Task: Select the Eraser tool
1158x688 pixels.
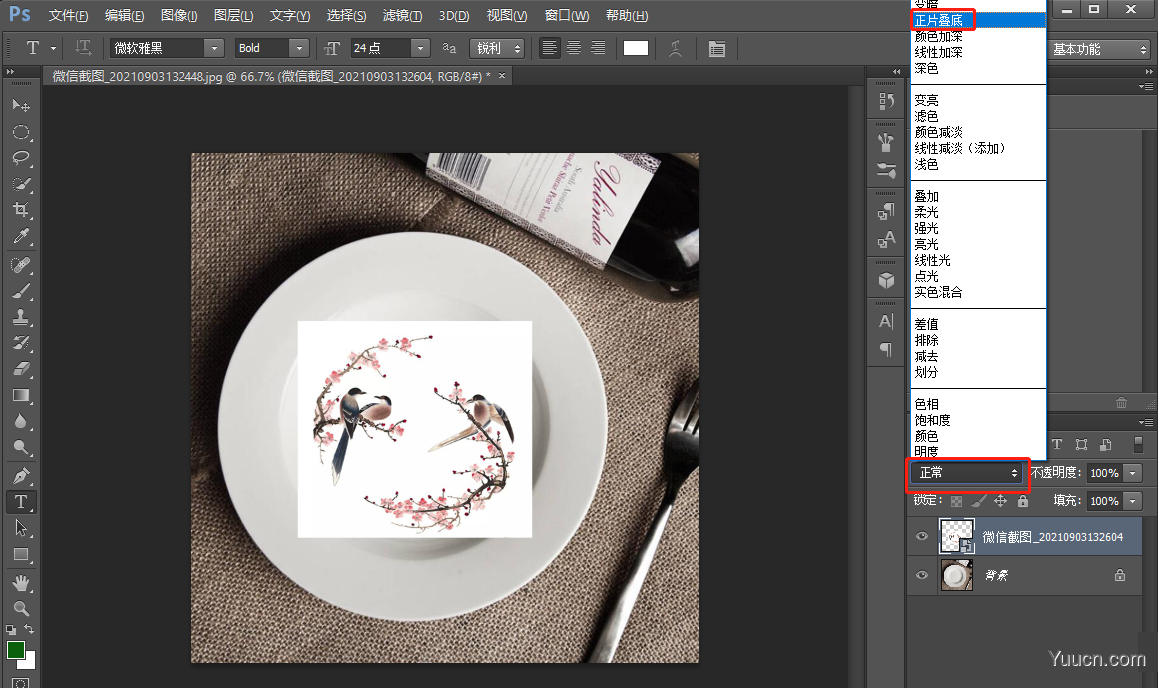Action: click(20, 369)
